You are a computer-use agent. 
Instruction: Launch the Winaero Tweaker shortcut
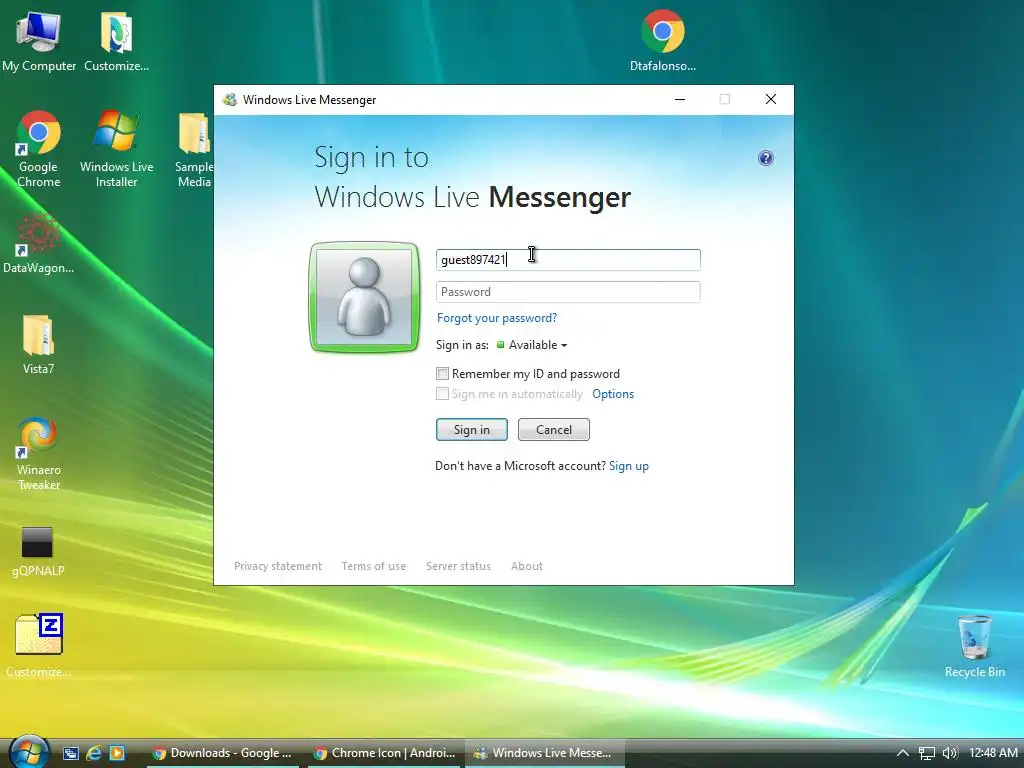pos(39,453)
